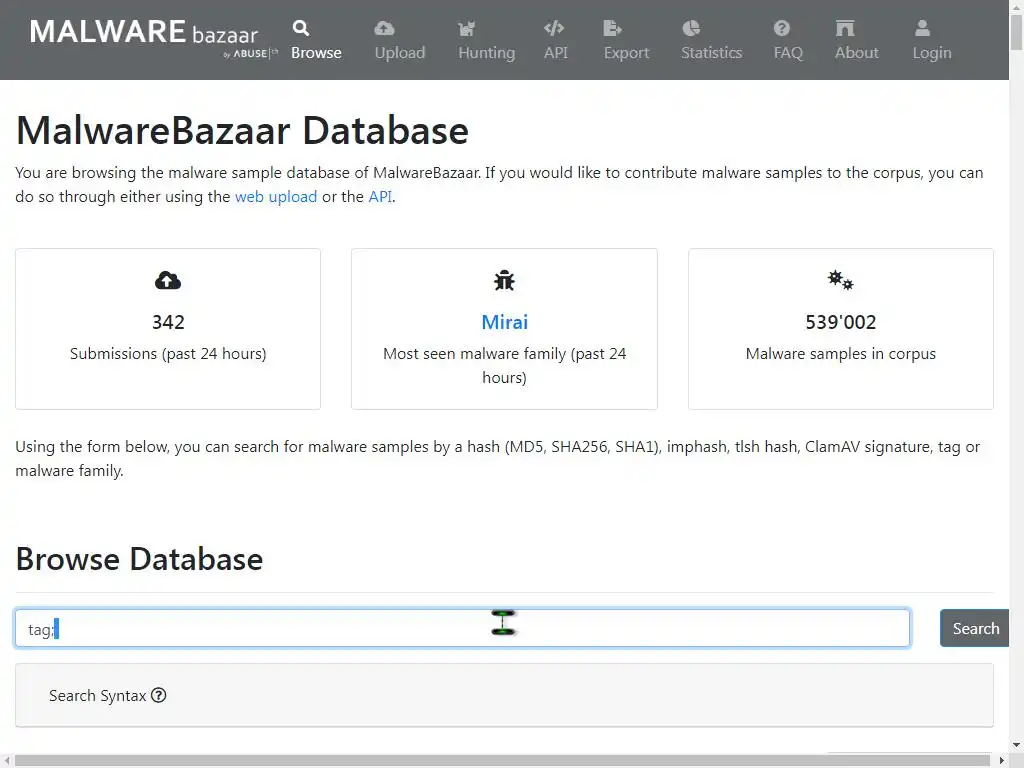Click the Export file icon
Viewport: 1024px width, 768px height.
[613, 28]
